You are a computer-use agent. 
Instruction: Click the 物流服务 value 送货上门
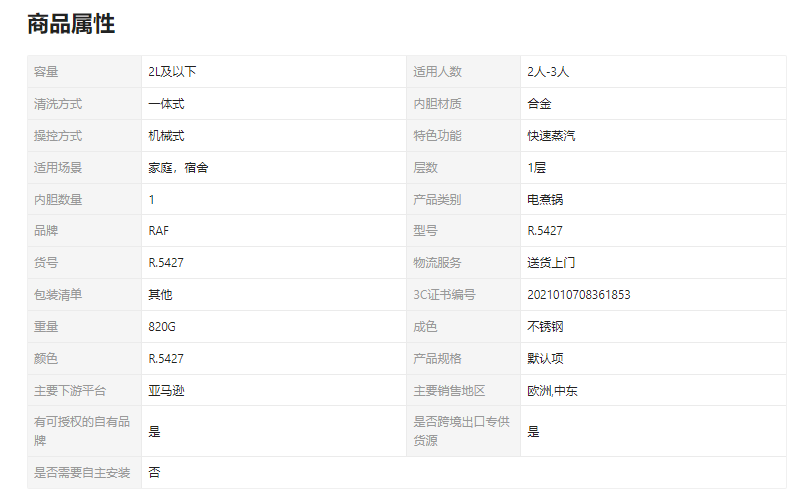click(551, 263)
